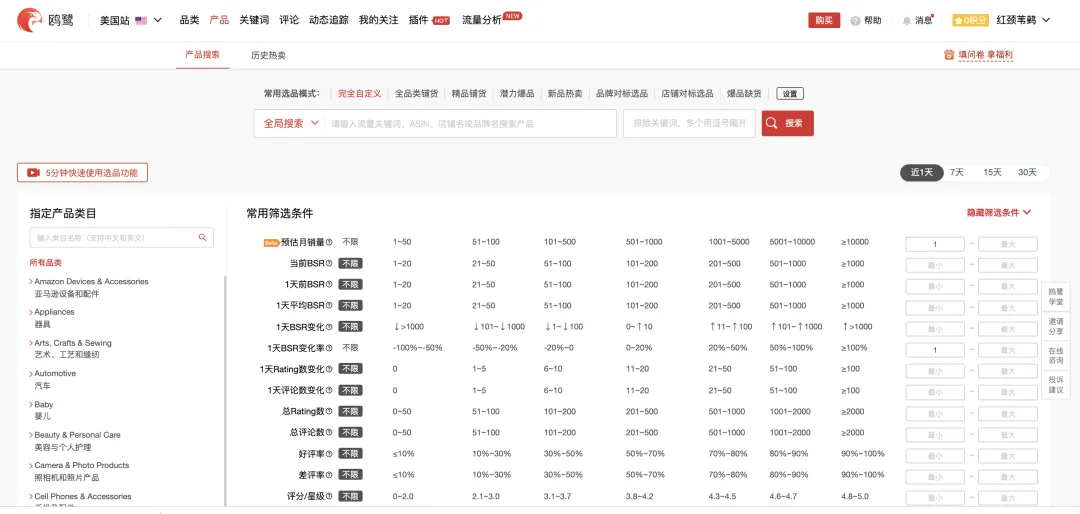The height and width of the screenshot is (514, 1080).
Task: Open the 填问卷 拿福利 link
Action: tap(985, 55)
